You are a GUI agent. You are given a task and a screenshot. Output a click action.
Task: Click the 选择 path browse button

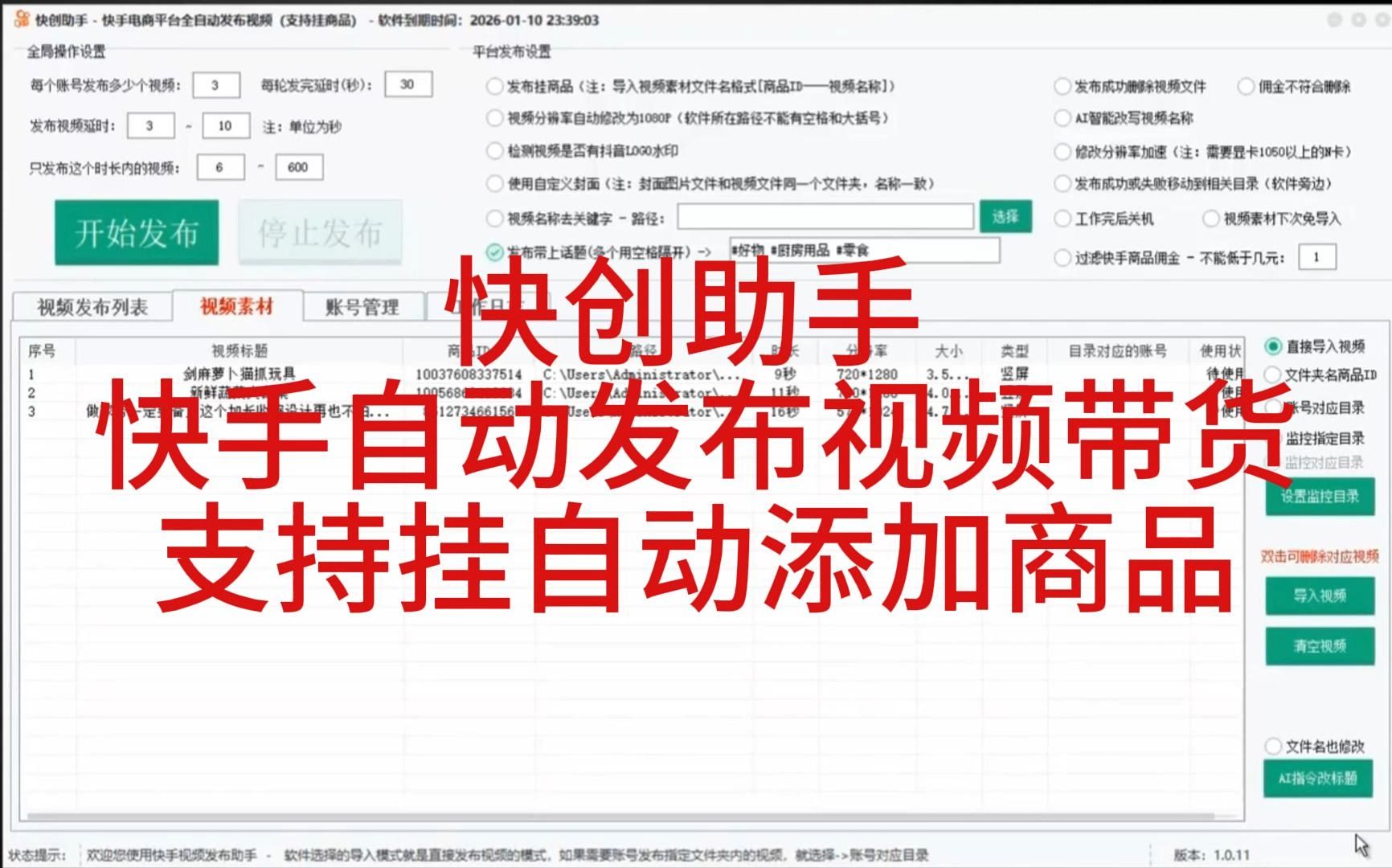pos(1005,217)
